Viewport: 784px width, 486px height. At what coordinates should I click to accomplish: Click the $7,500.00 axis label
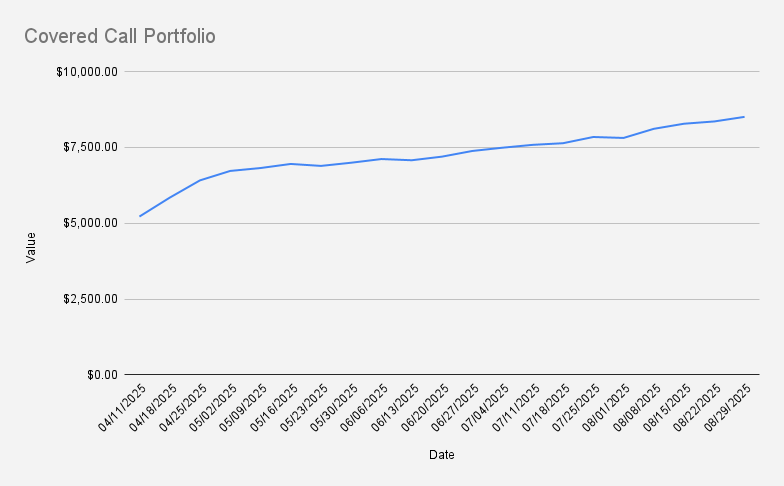[x=90, y=147]
